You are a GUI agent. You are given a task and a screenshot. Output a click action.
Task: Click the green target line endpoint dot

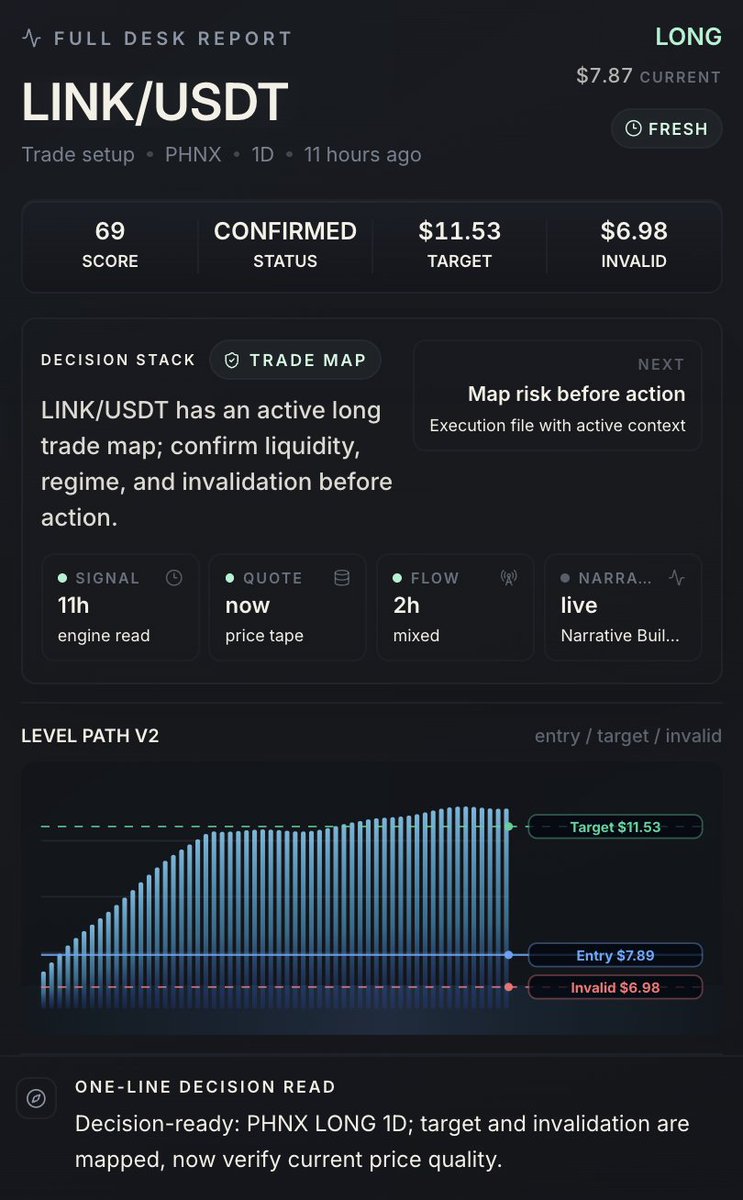509,827
